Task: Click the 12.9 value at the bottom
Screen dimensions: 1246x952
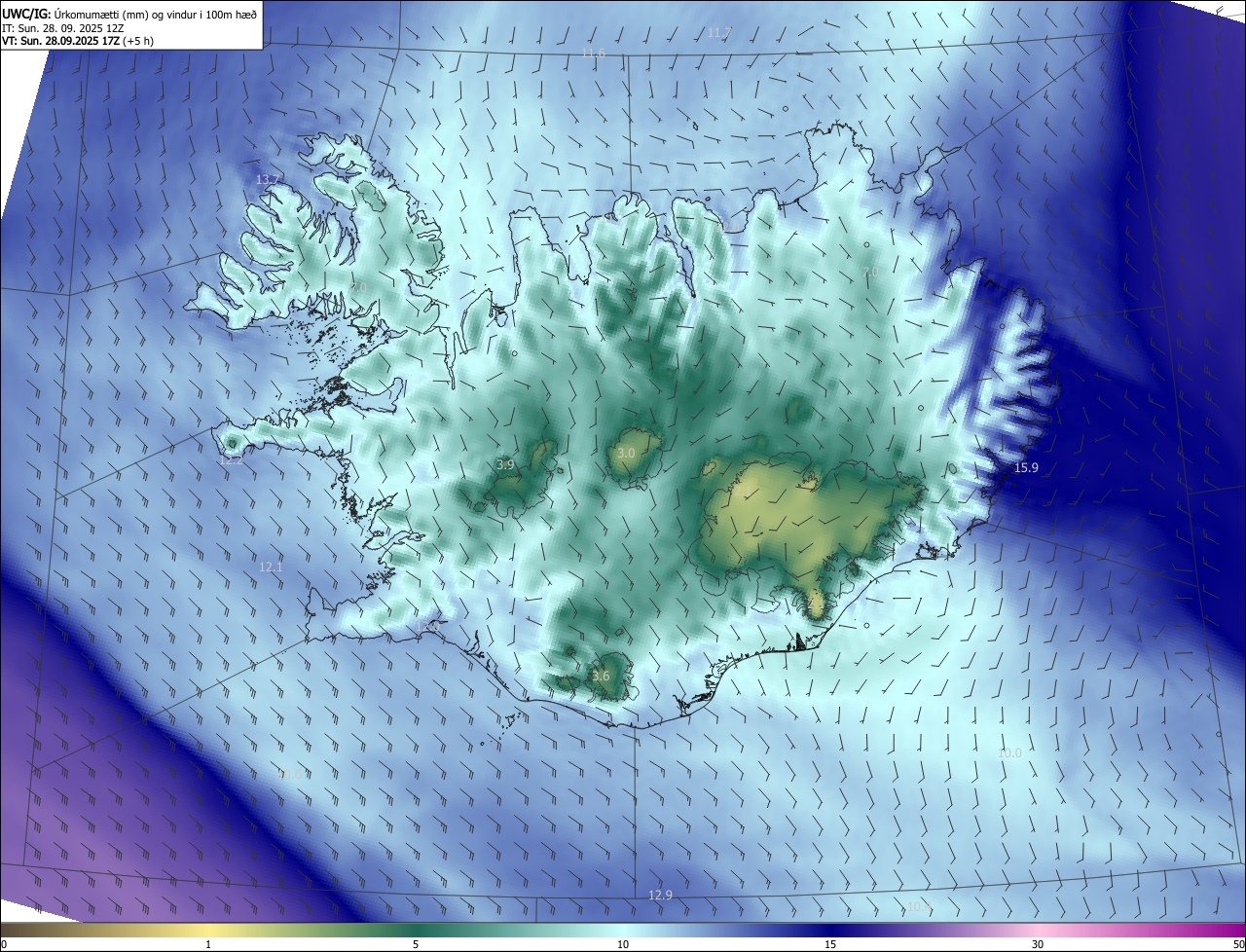Action: point(660,895)
